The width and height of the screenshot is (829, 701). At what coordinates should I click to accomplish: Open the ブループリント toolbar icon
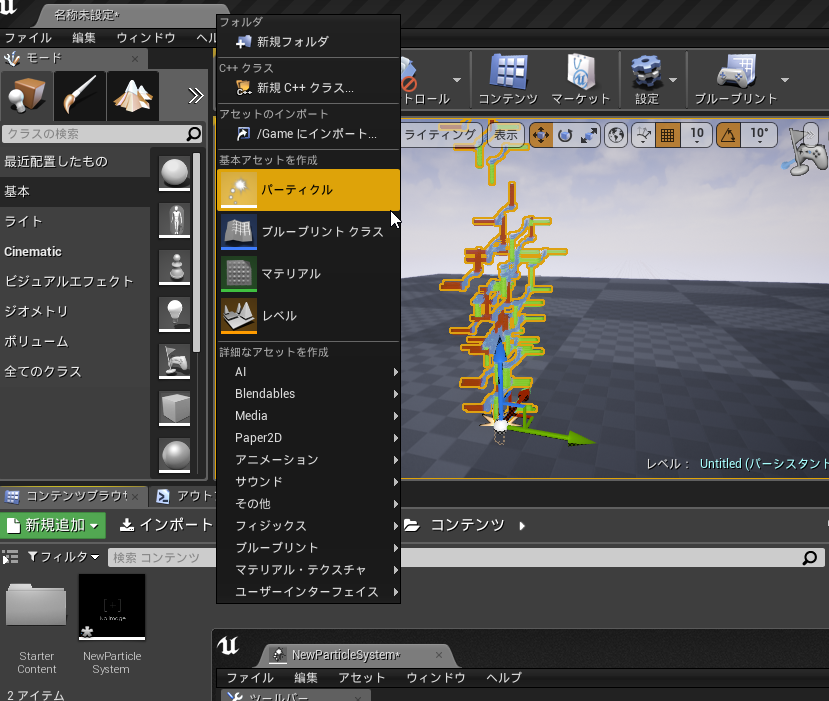[x=735, y=79]
